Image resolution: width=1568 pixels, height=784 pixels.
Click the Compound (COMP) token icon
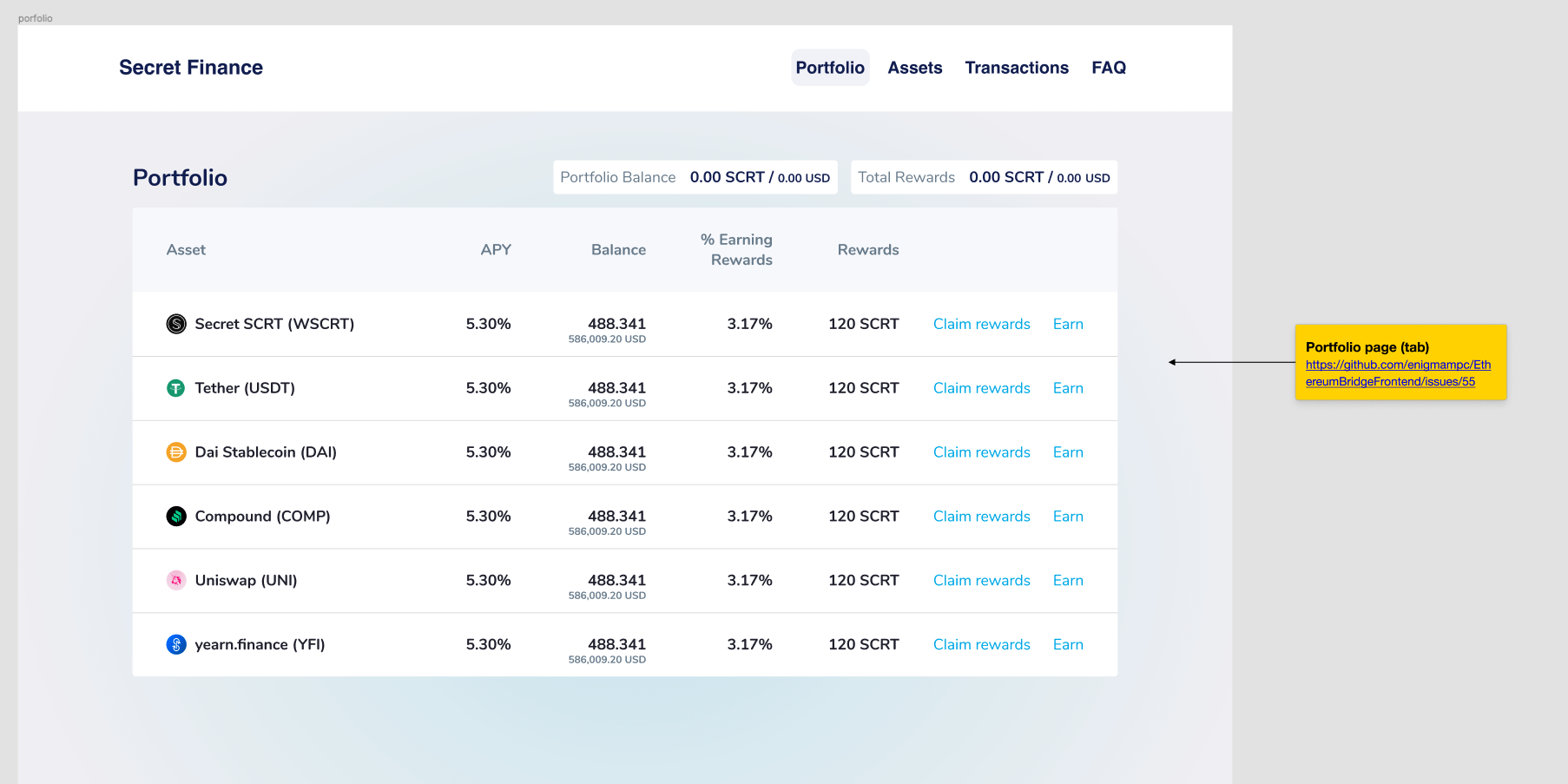(176, 516)
